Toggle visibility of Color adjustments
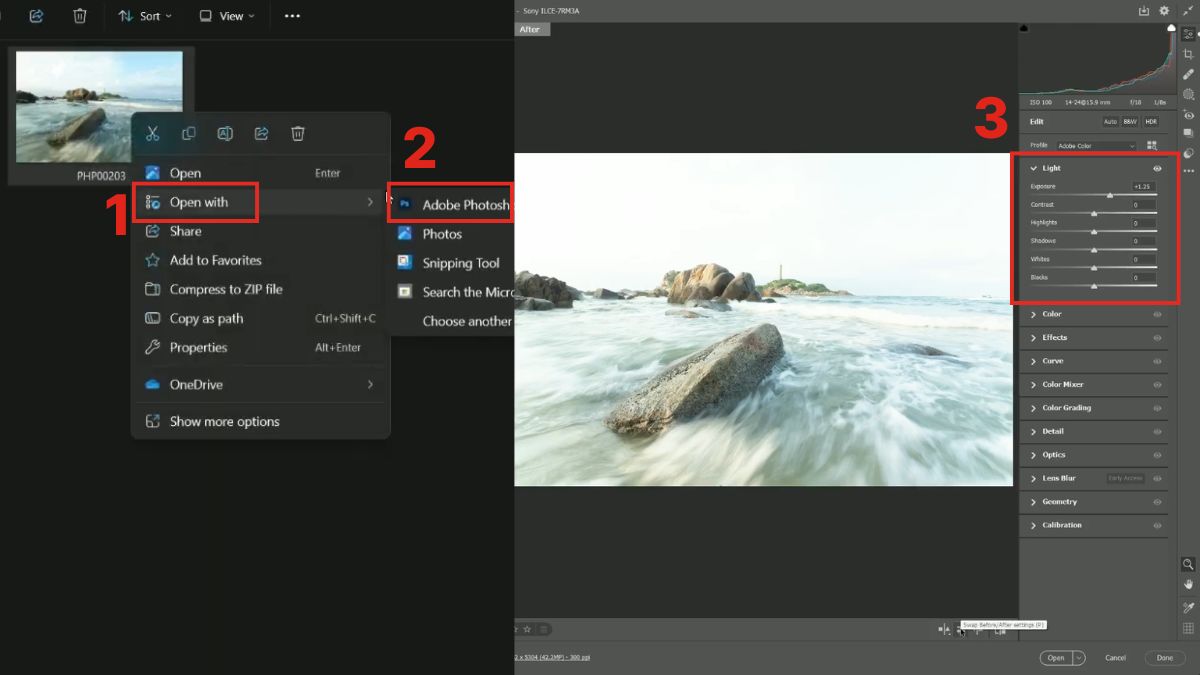The width and height of the screenshot is (1200, 675). pyautogui.click(x=1158, y=314)
